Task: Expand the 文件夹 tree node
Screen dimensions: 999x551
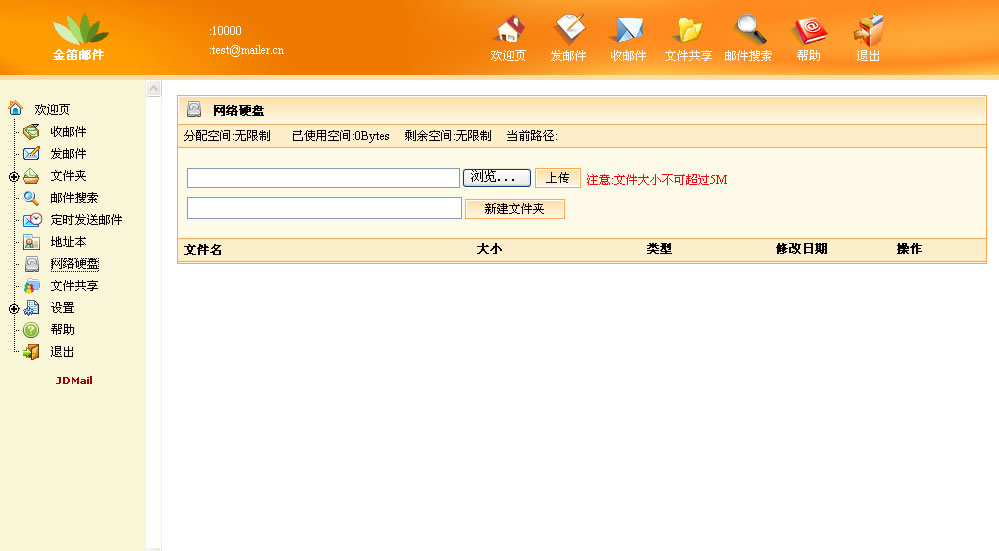Action: (x=14, y=177)
